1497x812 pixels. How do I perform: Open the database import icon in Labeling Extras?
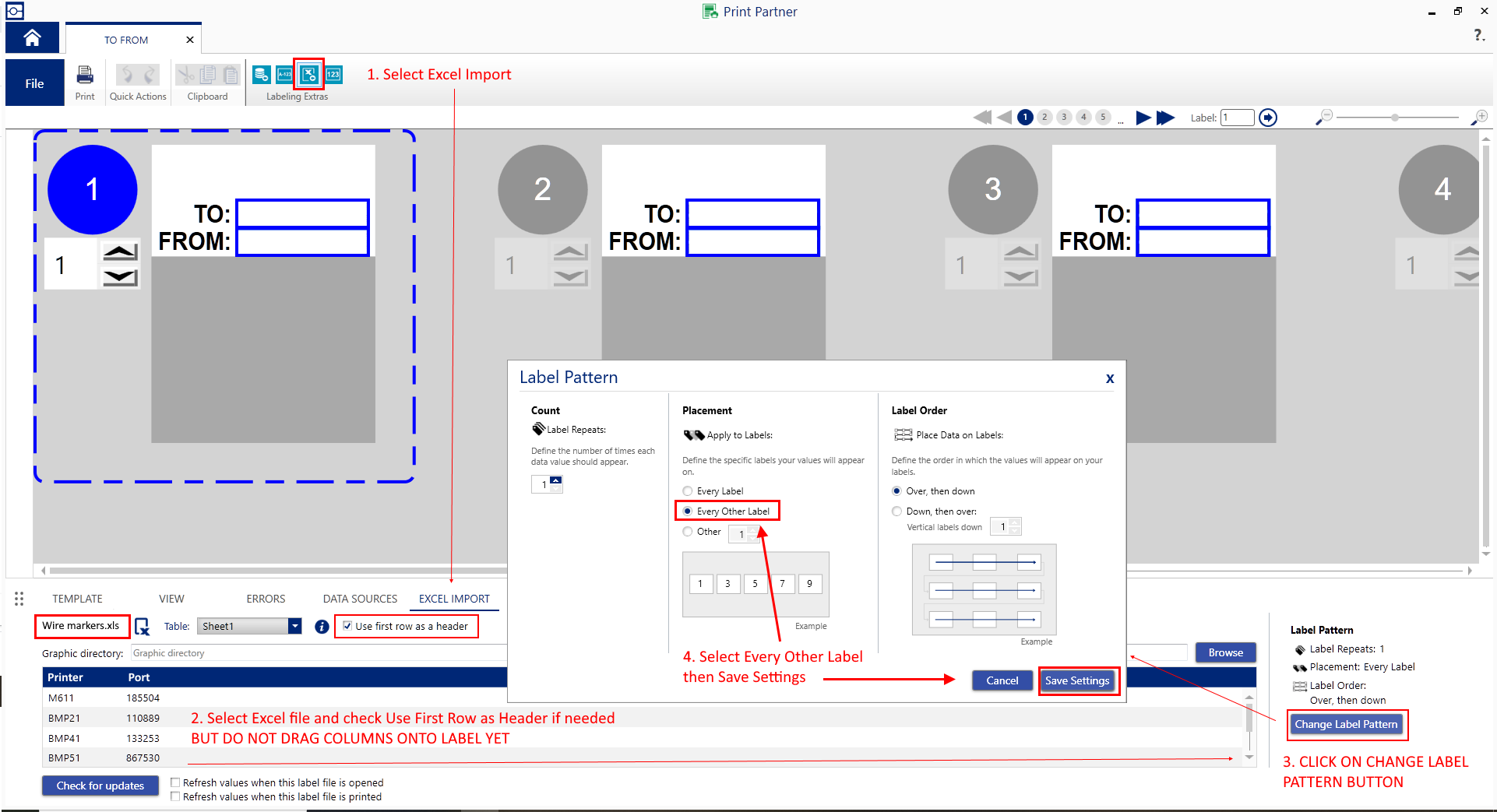click(262, 75)
